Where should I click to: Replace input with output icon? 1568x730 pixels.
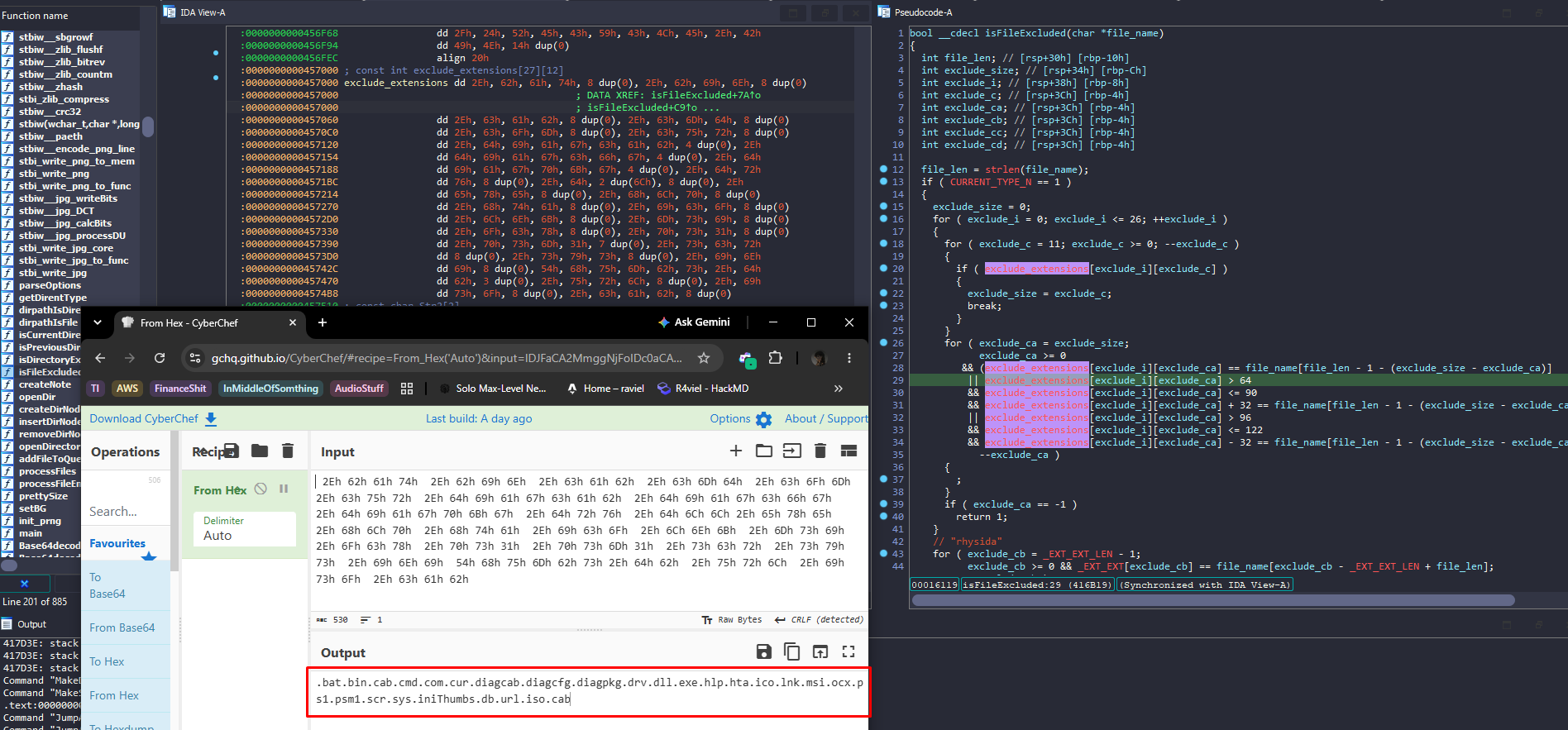(820, 651)
